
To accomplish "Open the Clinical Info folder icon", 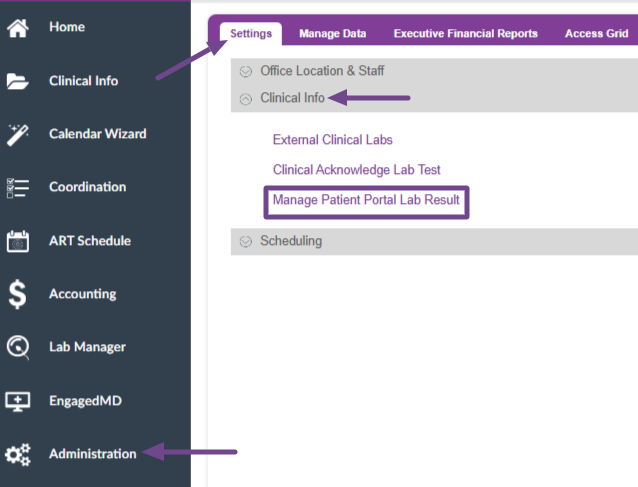I will [17, 81].
